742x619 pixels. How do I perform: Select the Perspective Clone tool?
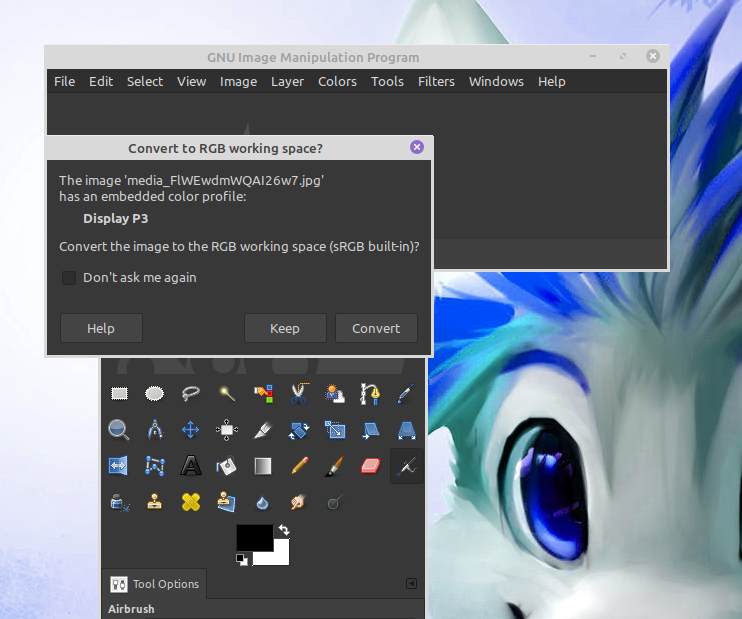[x=227, y=502]
